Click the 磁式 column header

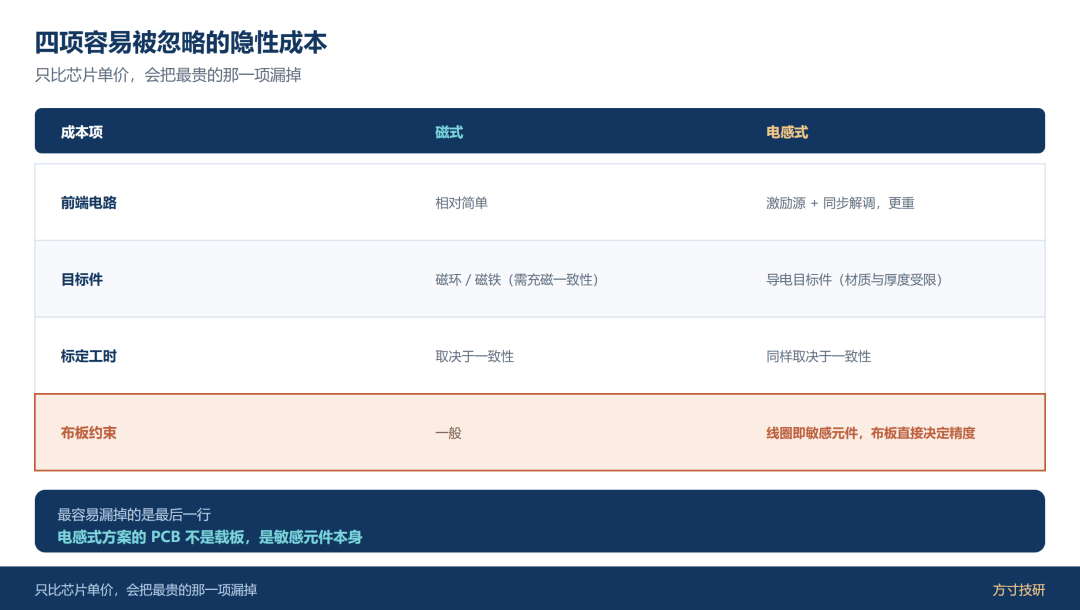[x=449, y=132]
